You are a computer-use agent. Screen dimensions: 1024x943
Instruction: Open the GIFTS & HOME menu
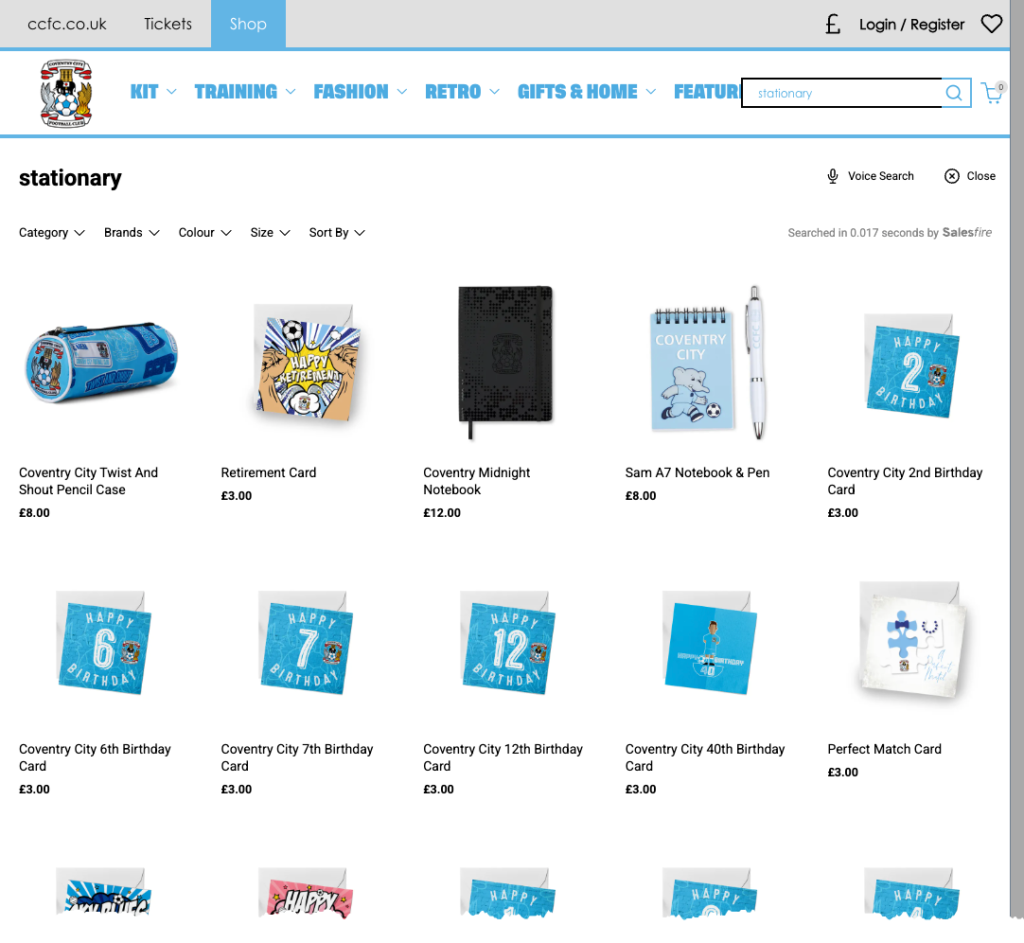pos(586,92)
